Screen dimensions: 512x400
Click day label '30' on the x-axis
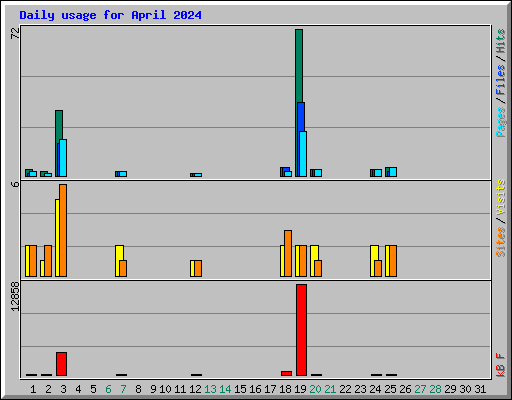point(465,389)
